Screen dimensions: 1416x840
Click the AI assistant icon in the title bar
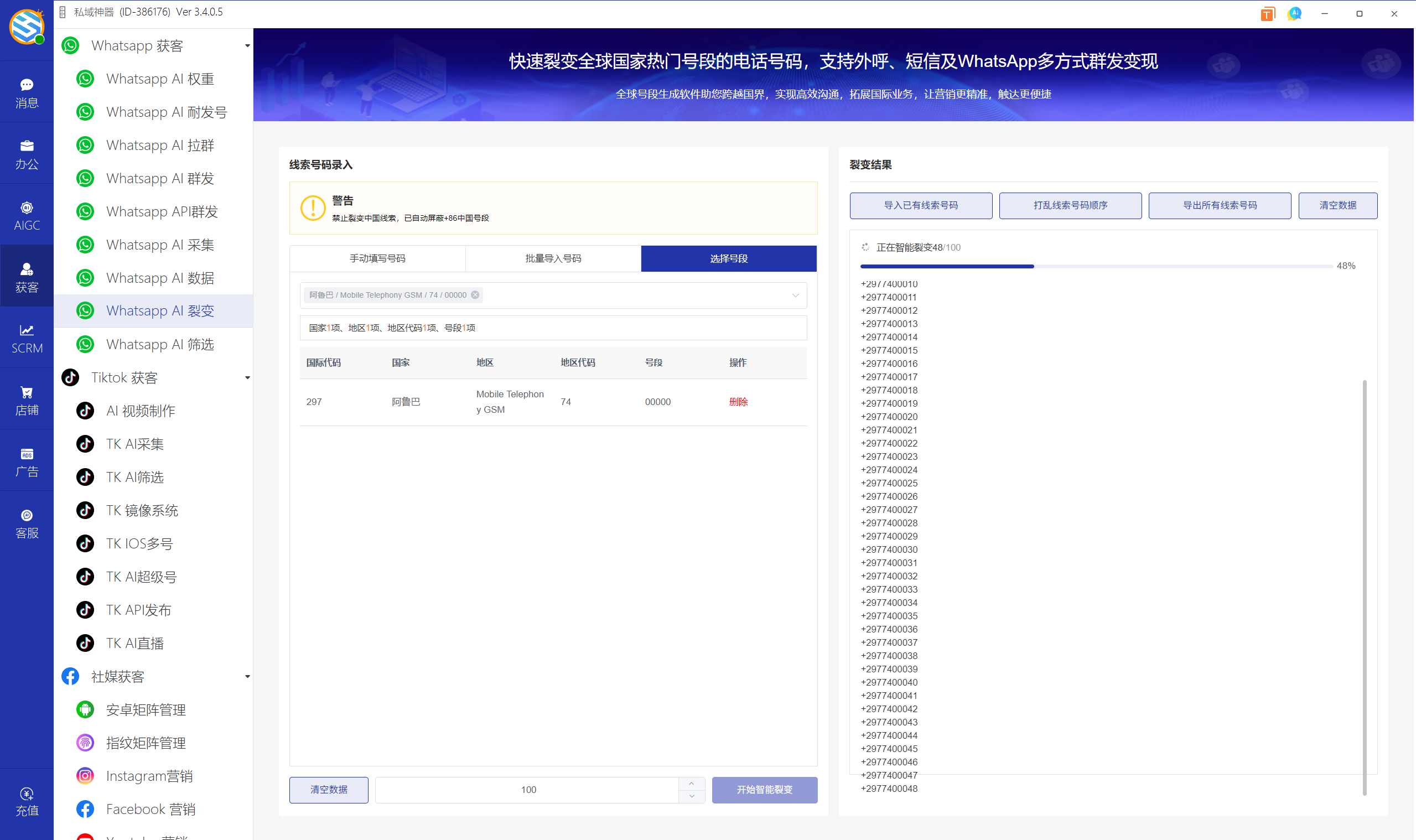click(x=1294, y=13)
